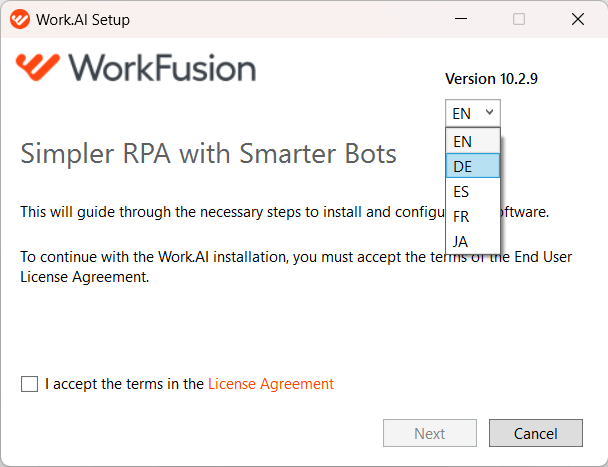
Task: Click the Work.AI Setup title bar icon
Action: (20, 19)
